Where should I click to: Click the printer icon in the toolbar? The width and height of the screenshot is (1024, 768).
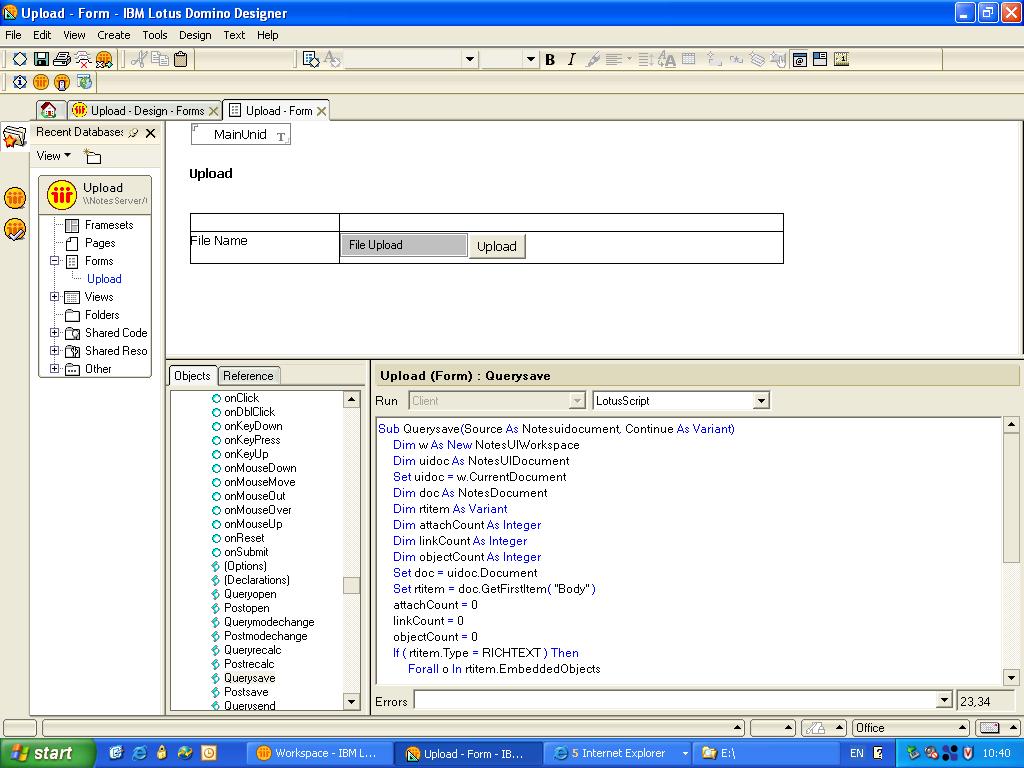[62, 59]
